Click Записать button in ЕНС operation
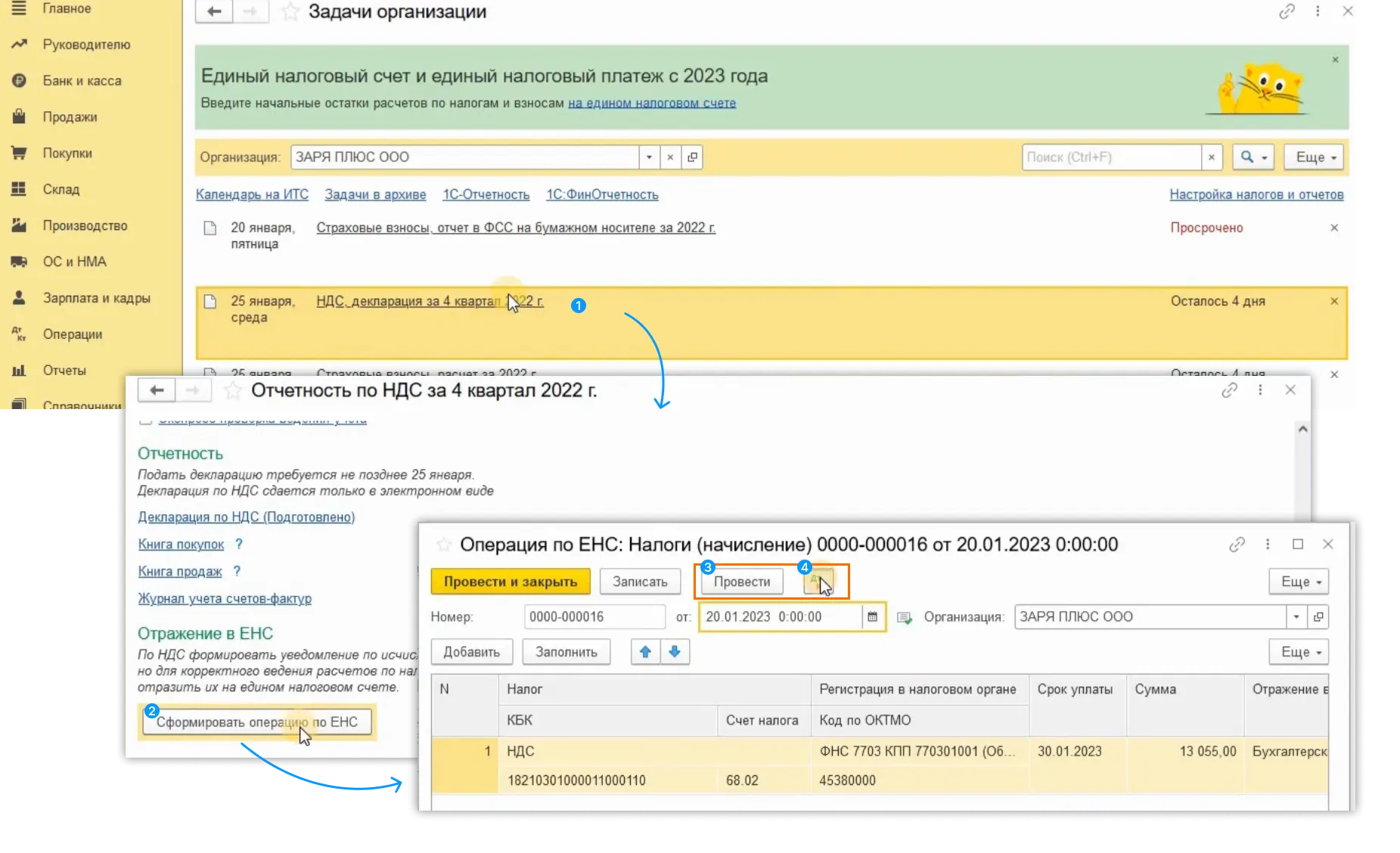This screenshot has height=853, width=1400. pos(640,582)
